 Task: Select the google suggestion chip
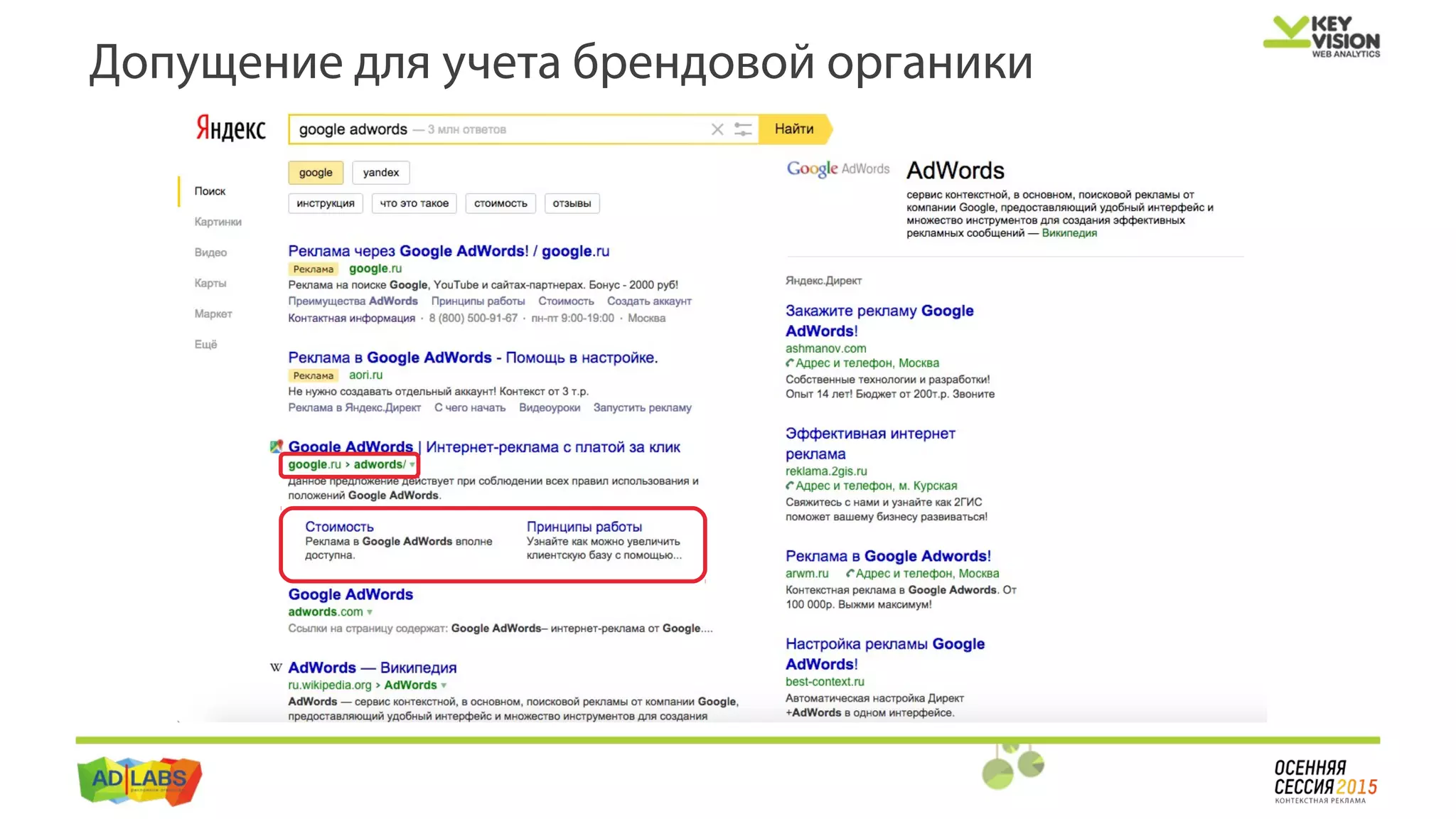coord(316,173)
